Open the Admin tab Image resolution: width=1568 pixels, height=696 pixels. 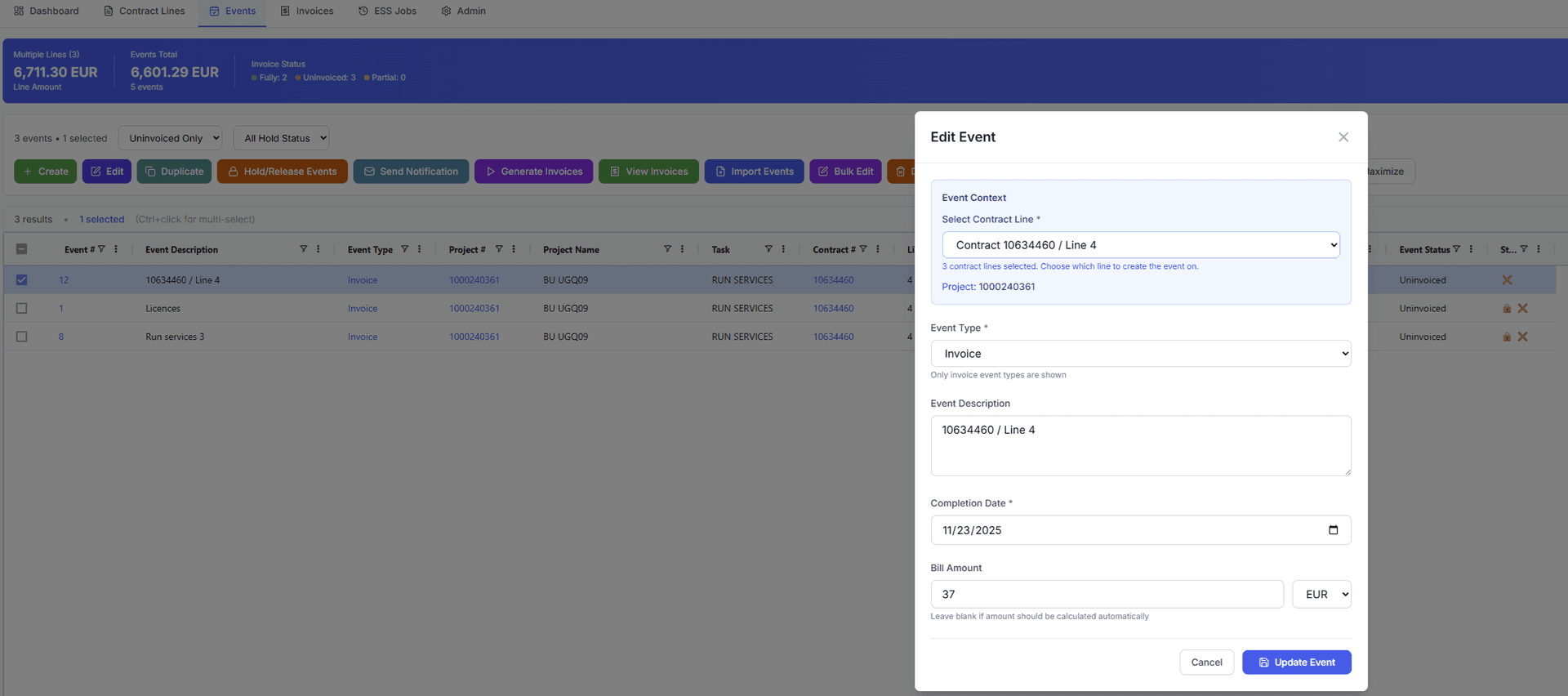464,11
